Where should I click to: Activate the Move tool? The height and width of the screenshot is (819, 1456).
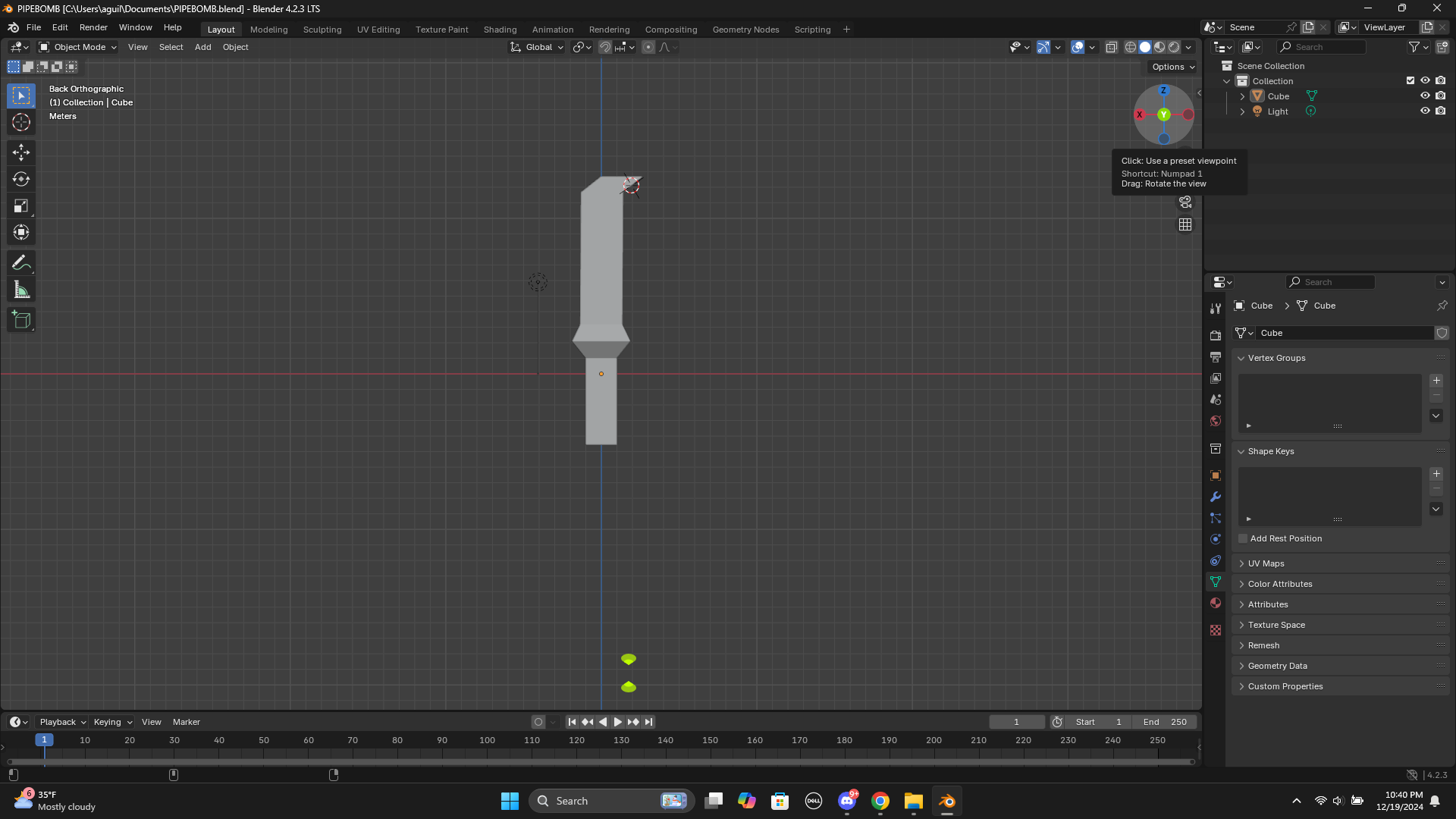[x=21, y=152]
